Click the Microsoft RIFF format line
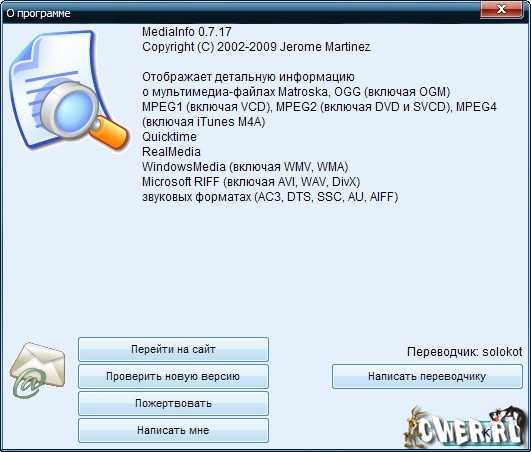 point(251,182)
